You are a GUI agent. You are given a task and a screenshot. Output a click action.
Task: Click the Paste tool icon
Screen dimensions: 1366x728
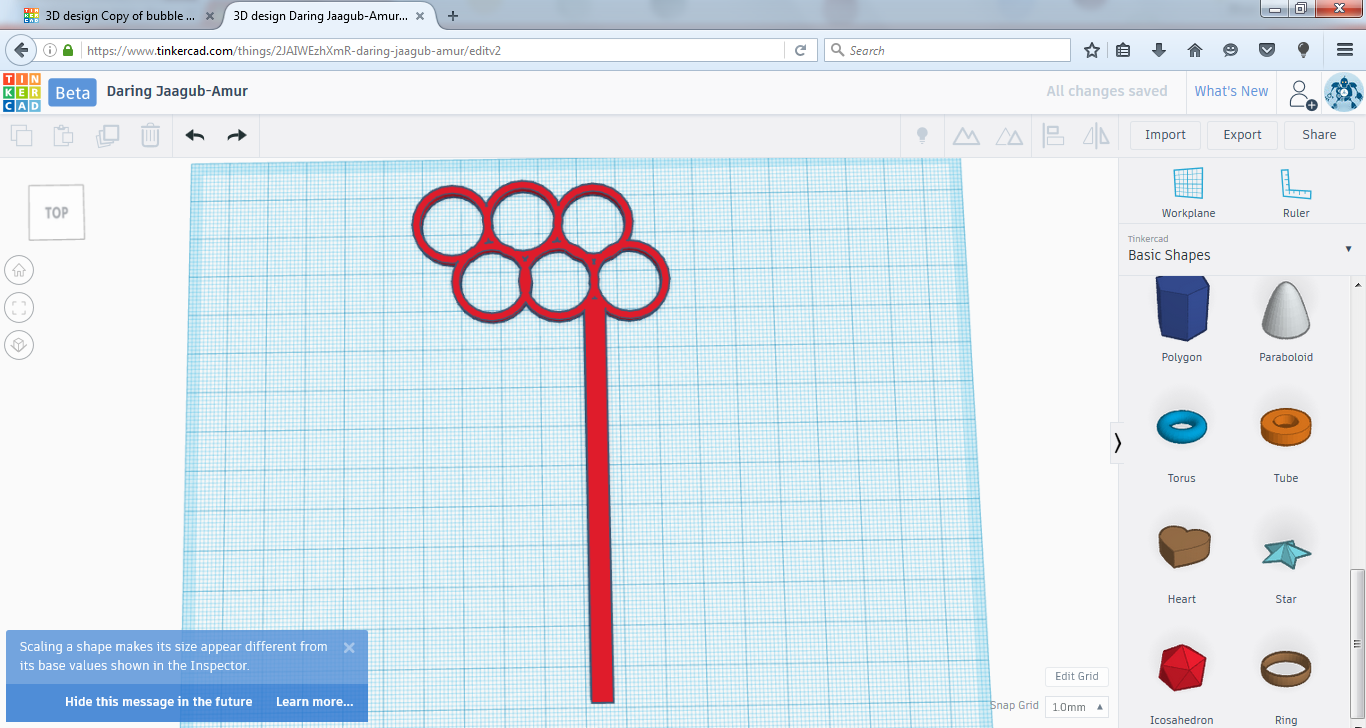63,135
